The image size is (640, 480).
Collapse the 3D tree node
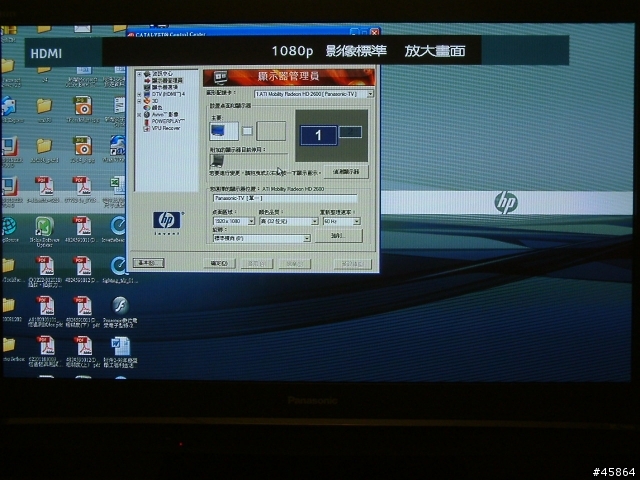139,101
